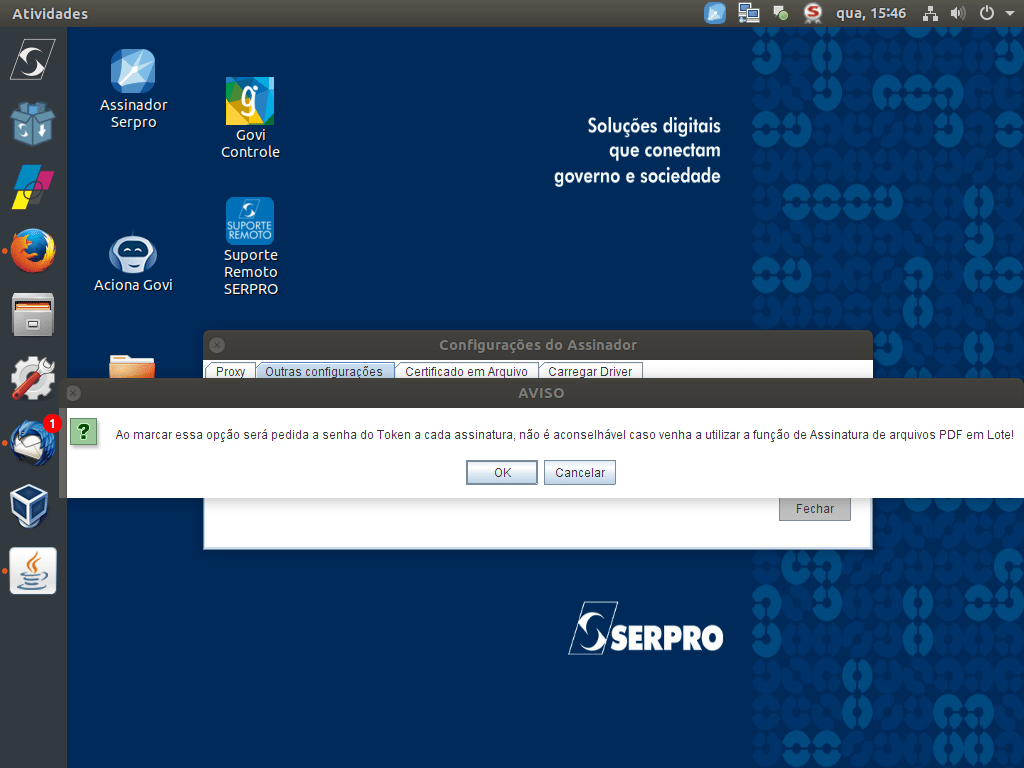Open the partially hidden desktop folder icon
The image size is (1024, 768).
pos(132,366)
